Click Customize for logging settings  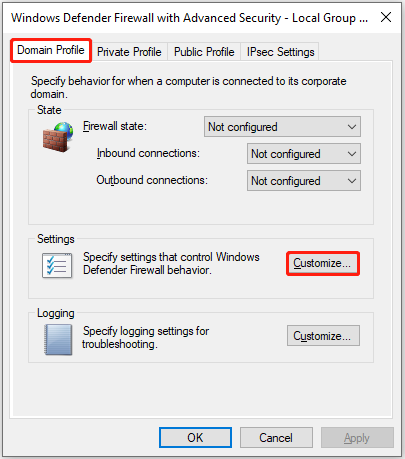[323, 336]
